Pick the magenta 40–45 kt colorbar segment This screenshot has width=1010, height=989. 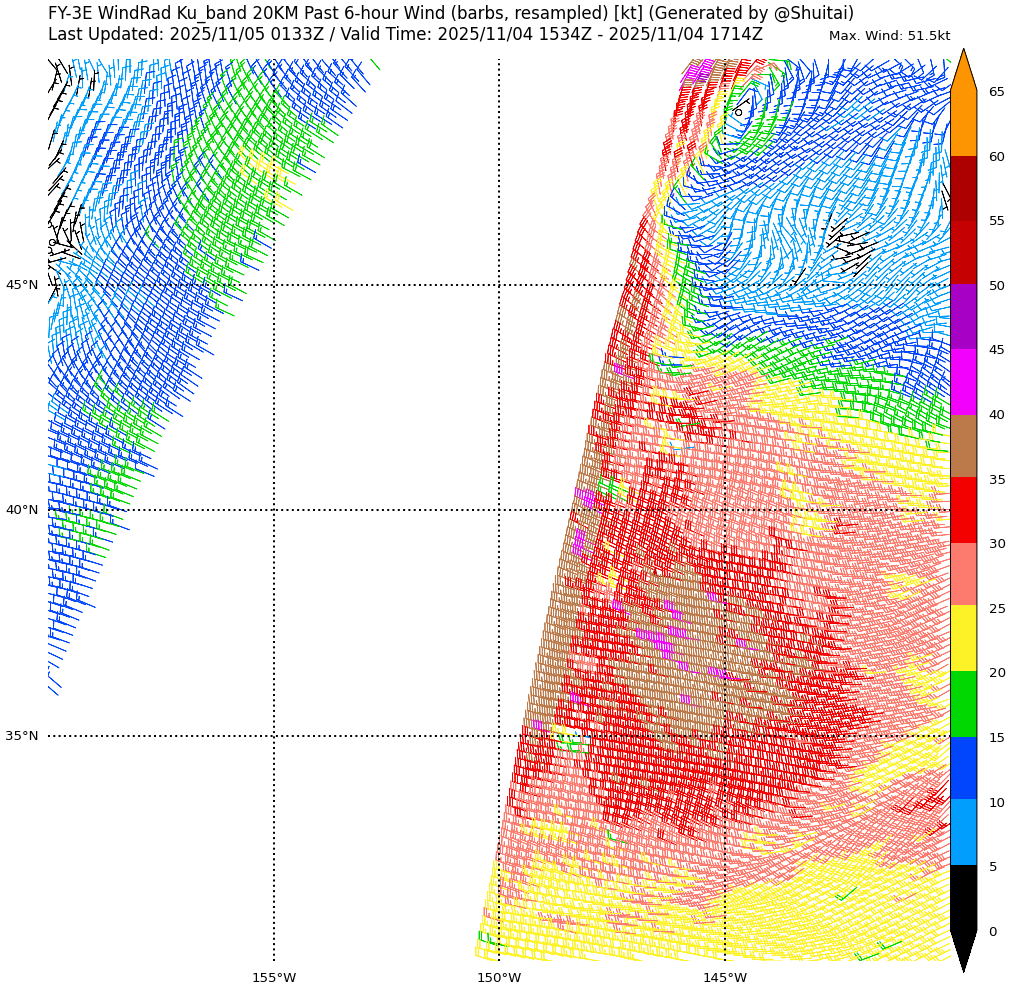pos(963,382)
